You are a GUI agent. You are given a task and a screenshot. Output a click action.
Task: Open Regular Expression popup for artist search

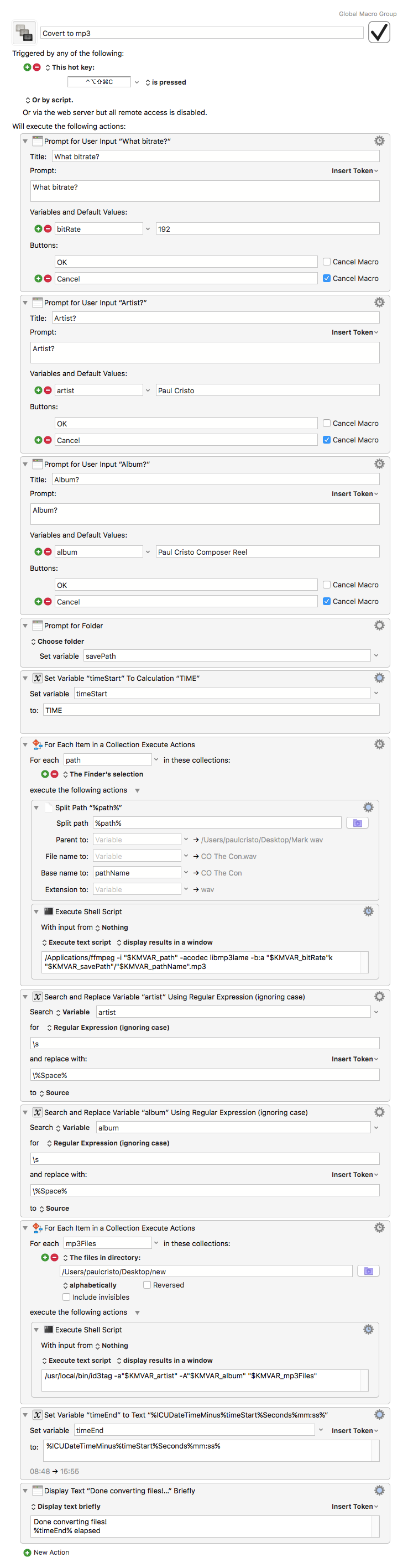tap(108, 1028)
